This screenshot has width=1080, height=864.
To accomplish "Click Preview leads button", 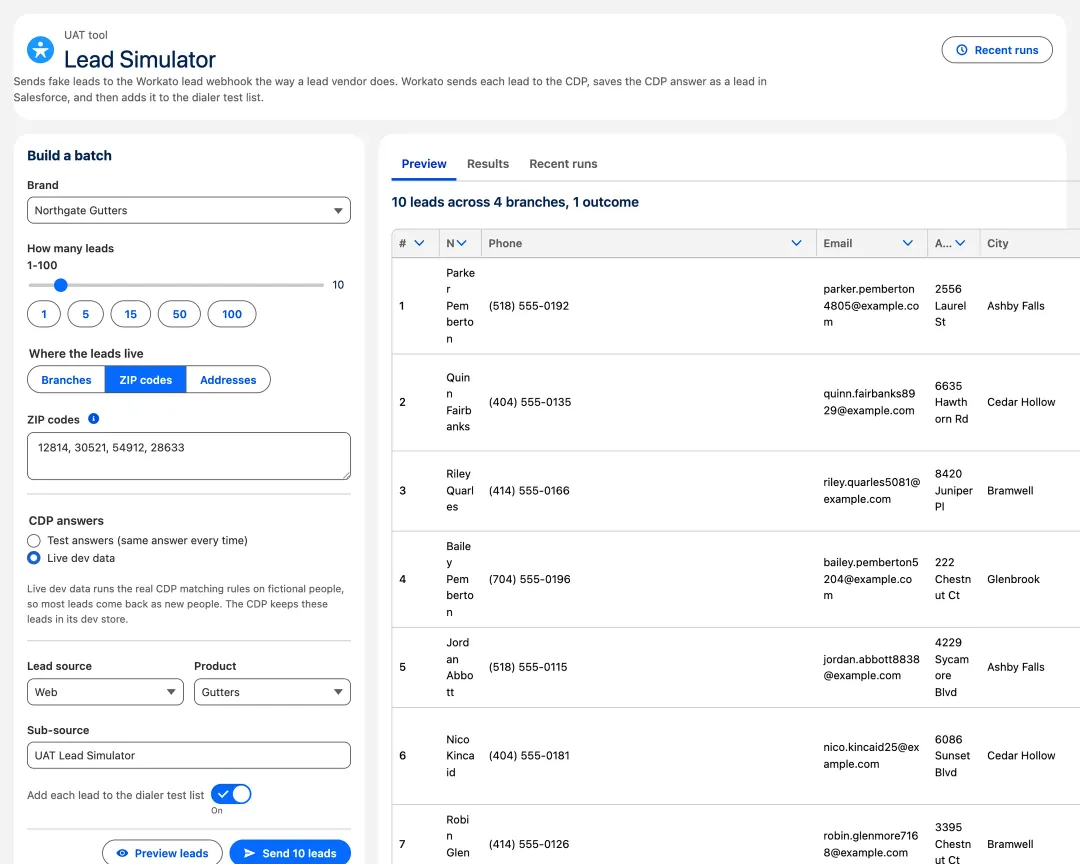I will click(163, 852).
